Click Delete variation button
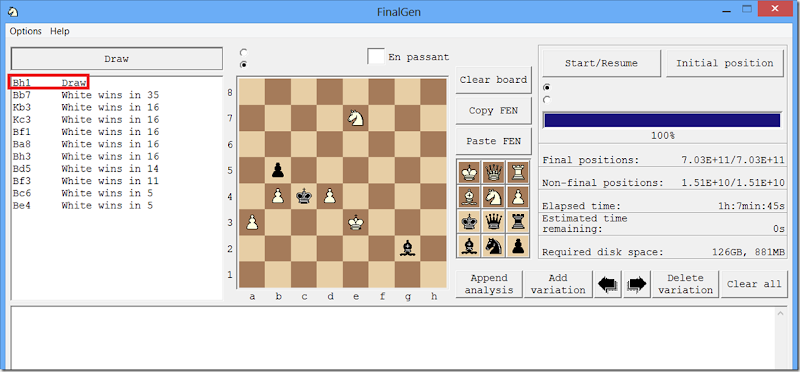The width and height of the screenshot is (800, 372). (686, 284)
